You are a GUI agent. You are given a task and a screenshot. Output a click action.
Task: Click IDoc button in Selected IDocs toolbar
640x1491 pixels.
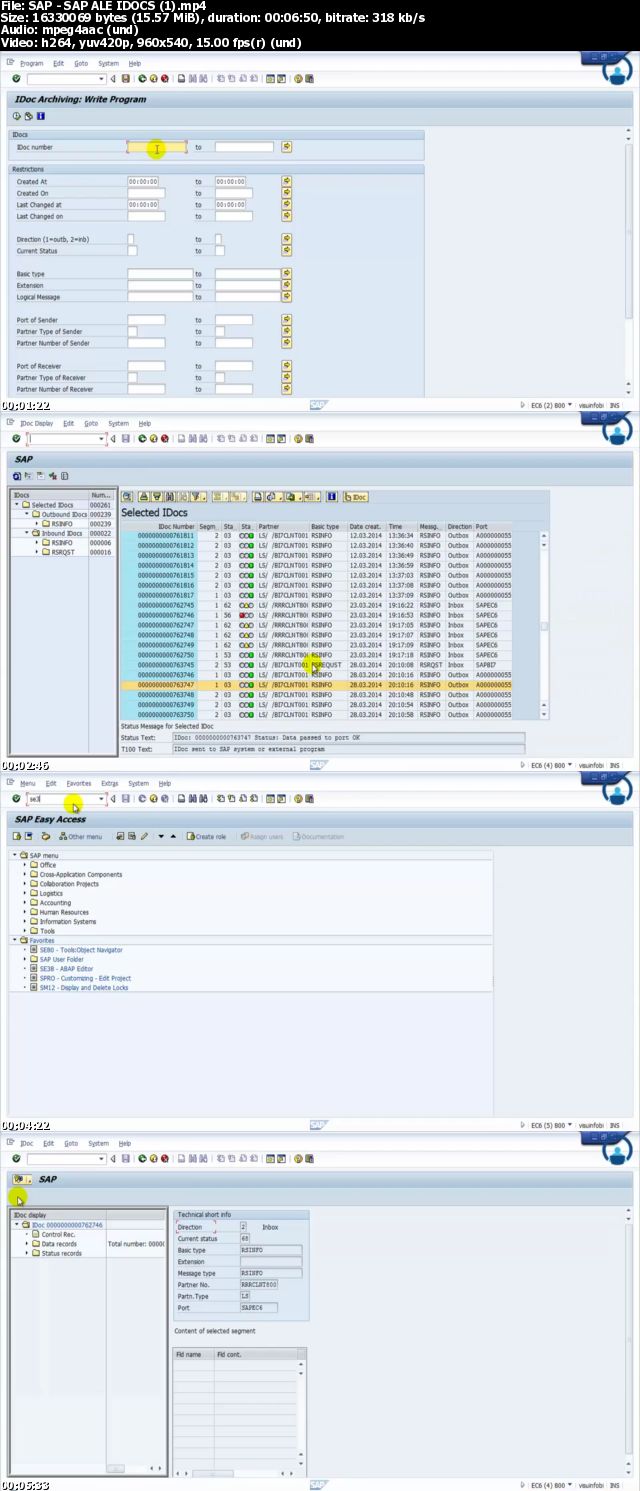[355, 496]
